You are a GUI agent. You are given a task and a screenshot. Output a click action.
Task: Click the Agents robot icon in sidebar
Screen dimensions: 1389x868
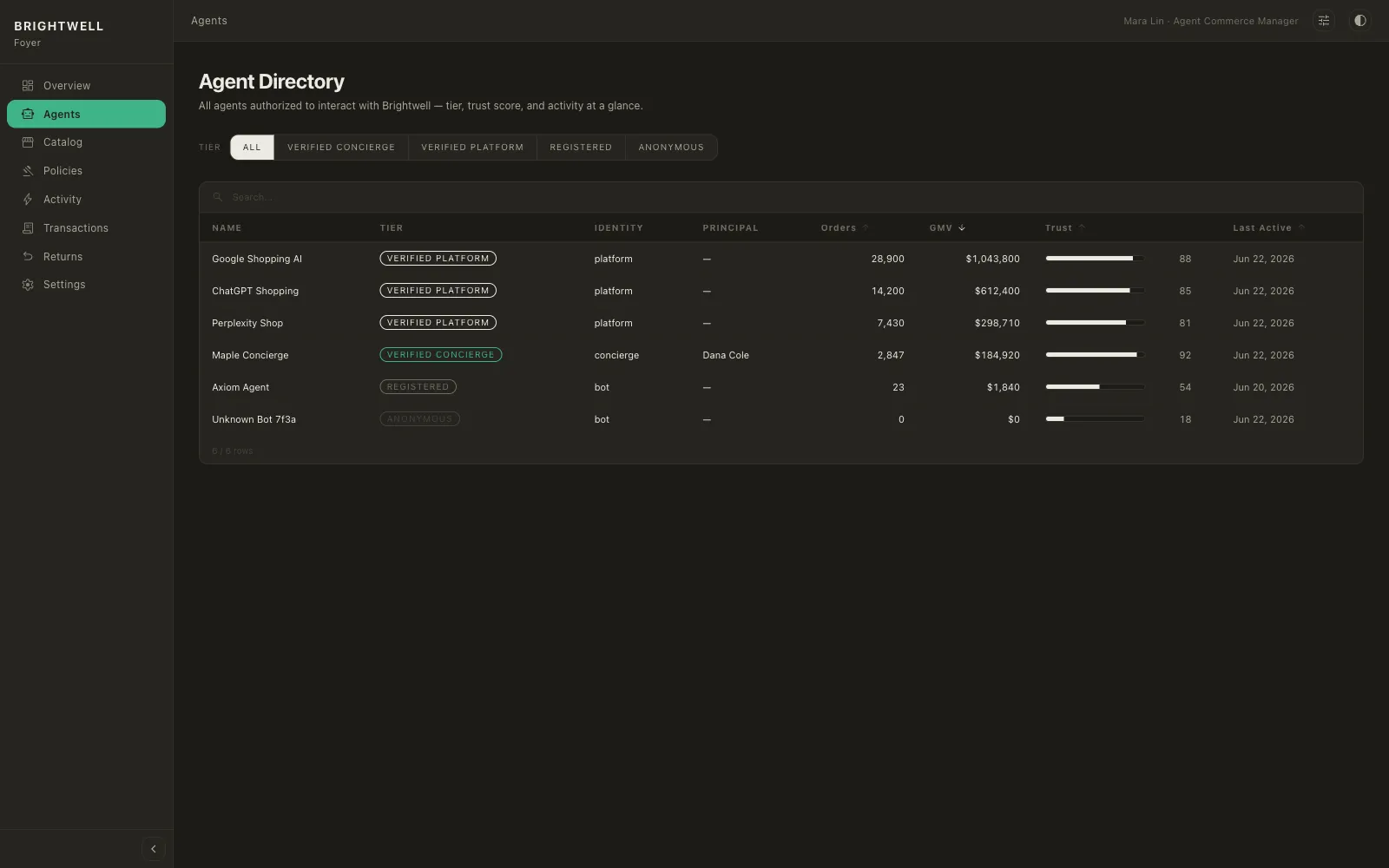coord(28,115)
